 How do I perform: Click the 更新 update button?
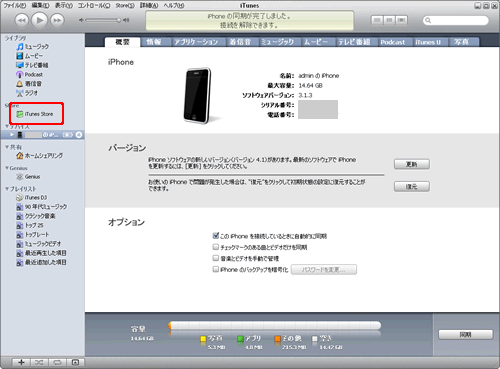pyautogui.click(x=412, y=164)
